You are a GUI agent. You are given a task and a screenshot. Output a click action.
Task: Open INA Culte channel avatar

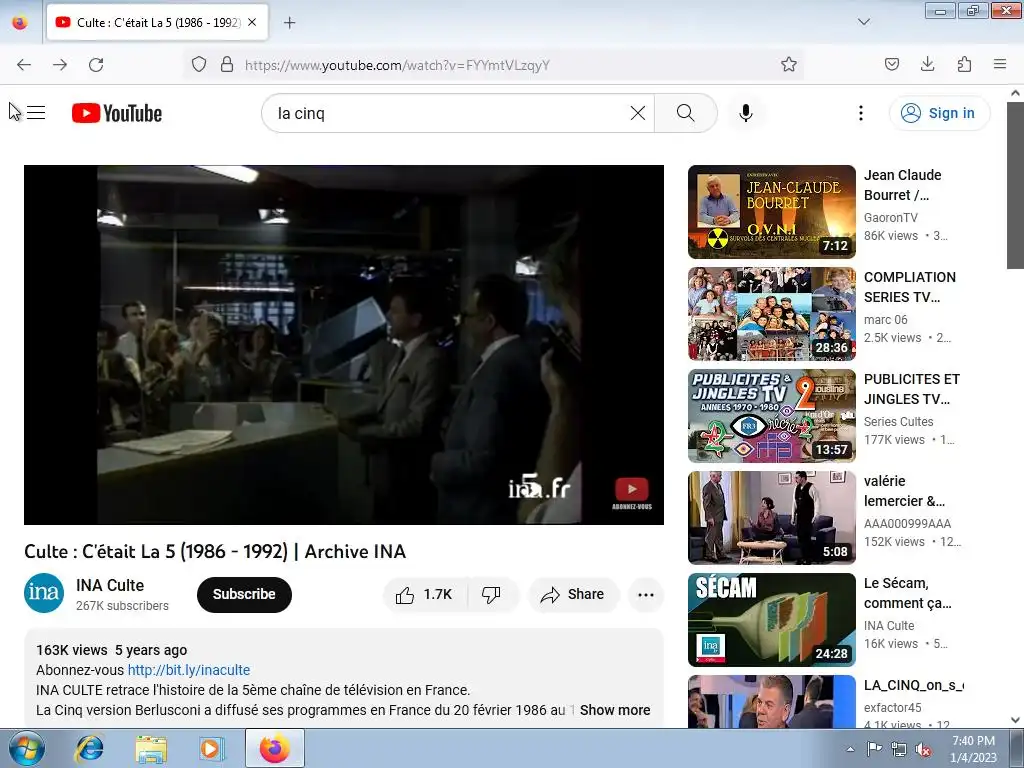pos(44,593)
